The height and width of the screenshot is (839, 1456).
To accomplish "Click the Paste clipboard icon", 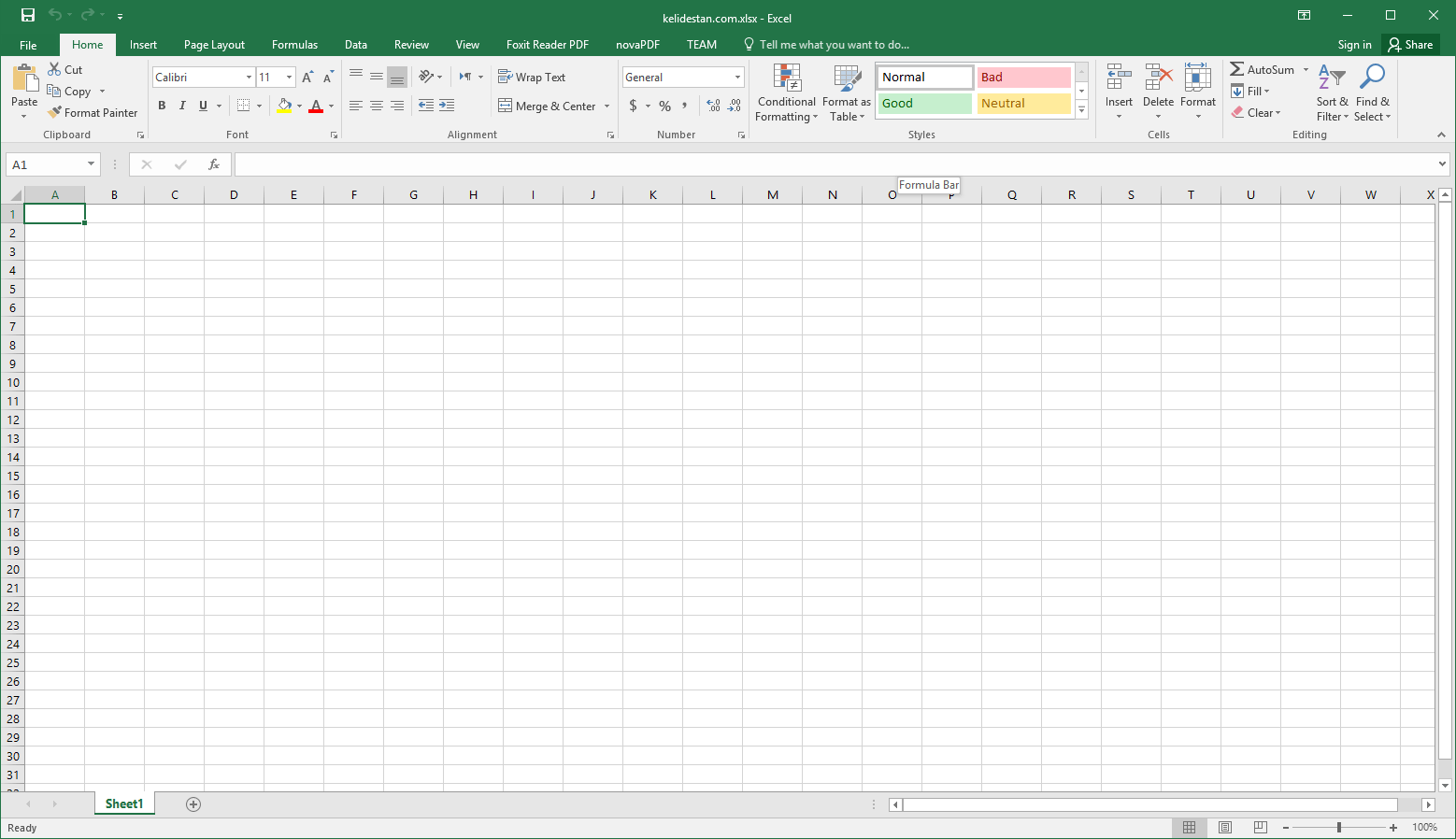I will (x=24, y=78).
